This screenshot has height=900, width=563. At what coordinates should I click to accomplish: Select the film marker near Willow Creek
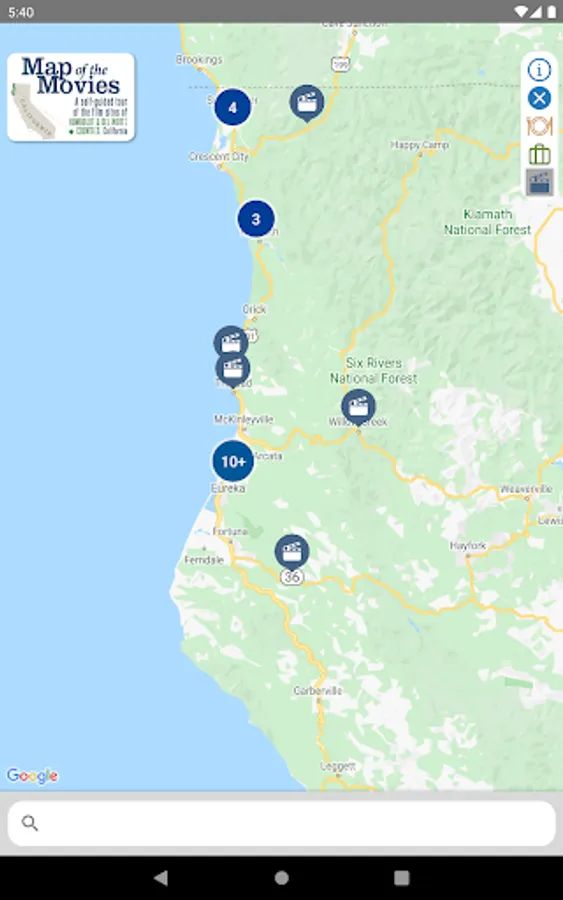pyautogui.click(x=359, y=407)
